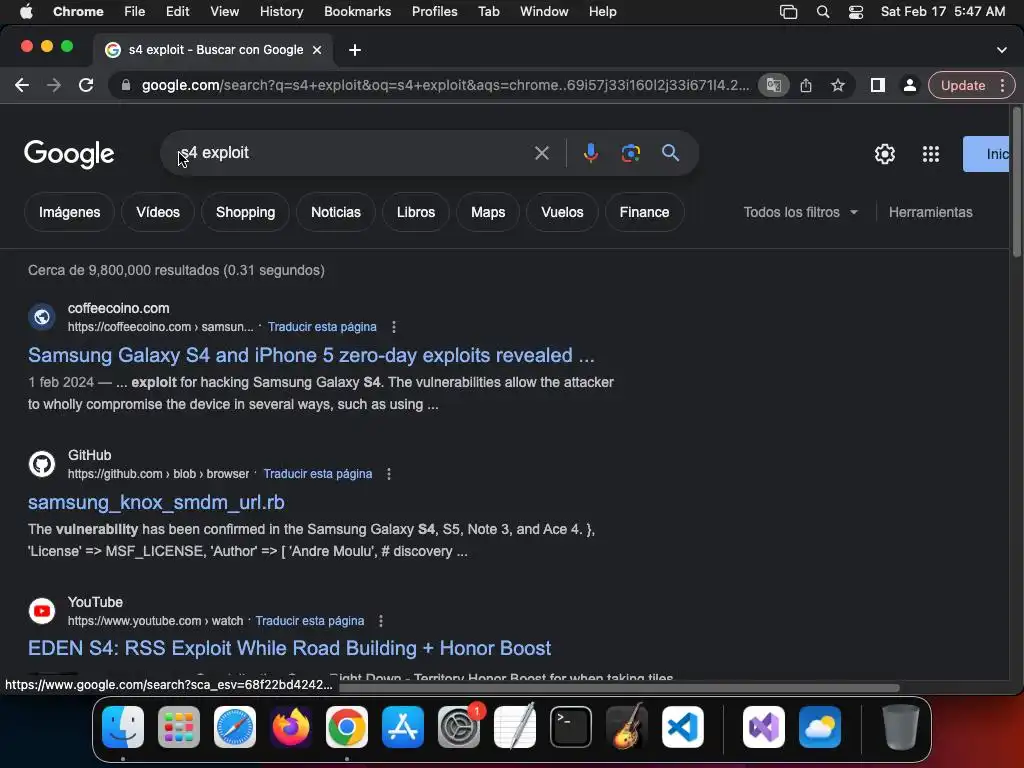
Task: Expand the tab search chevron
Action: 1002,50
